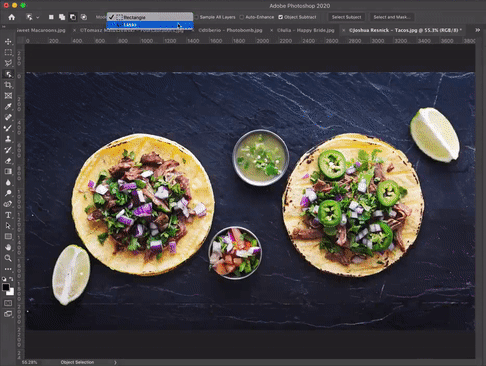Viewport: 486px width, 366px height.
Task: Switch to the Sweet Macaroons.jpg tab
Action: pyautogui.click(x=41, y=30)
